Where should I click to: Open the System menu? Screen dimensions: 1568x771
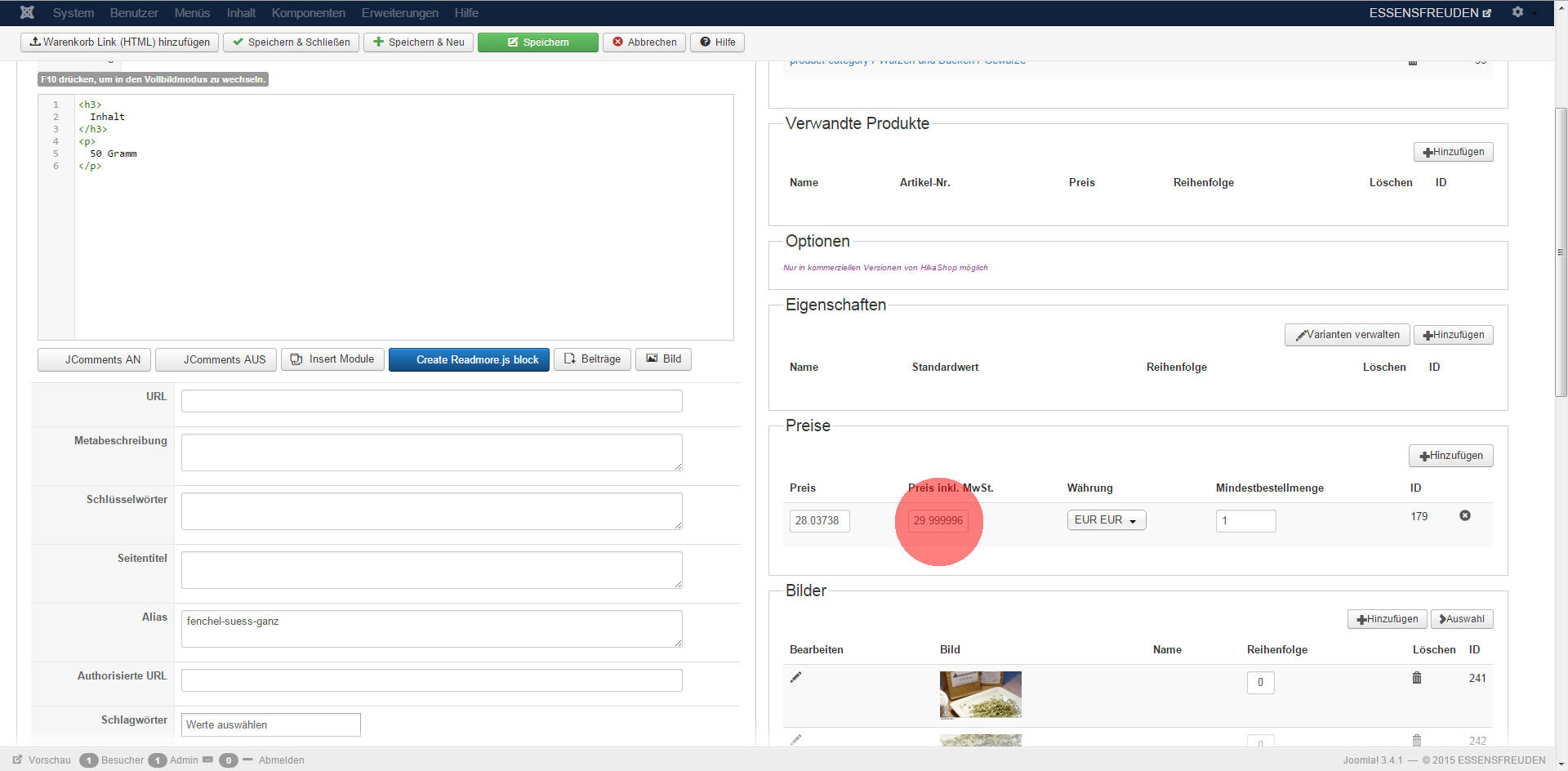click(x=73, y=13)
